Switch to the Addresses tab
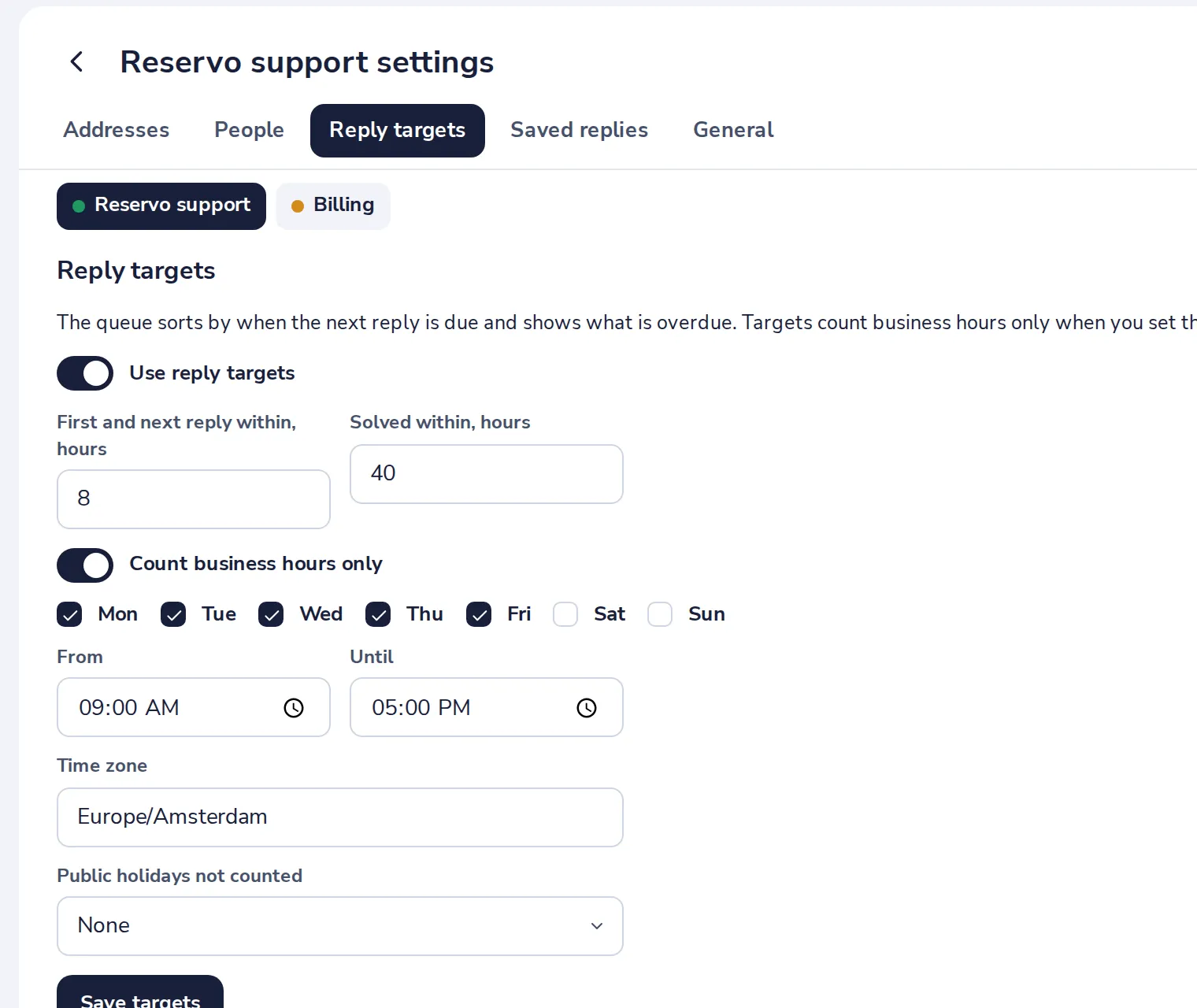Screen dimensions: 1197x1008 pyautogui.click(x=117, y=130)
